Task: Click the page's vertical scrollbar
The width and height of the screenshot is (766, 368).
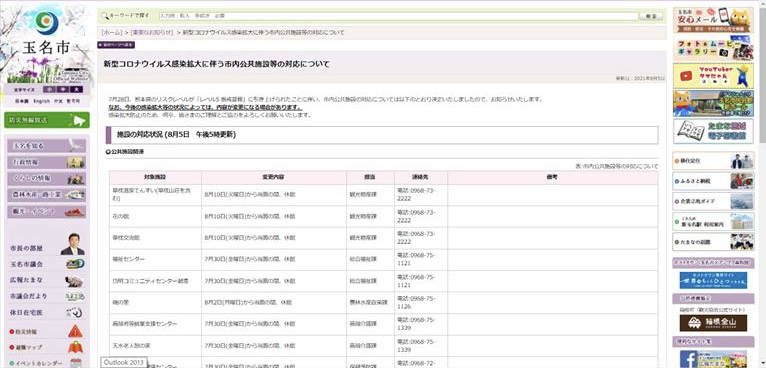Action: [763, 184]
